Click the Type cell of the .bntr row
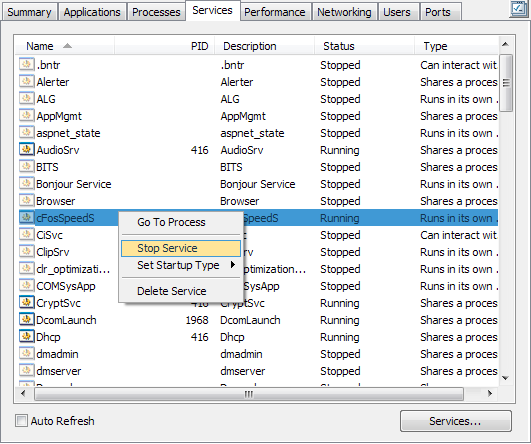This screenshot has height=444, width=531. click(459, 65)
